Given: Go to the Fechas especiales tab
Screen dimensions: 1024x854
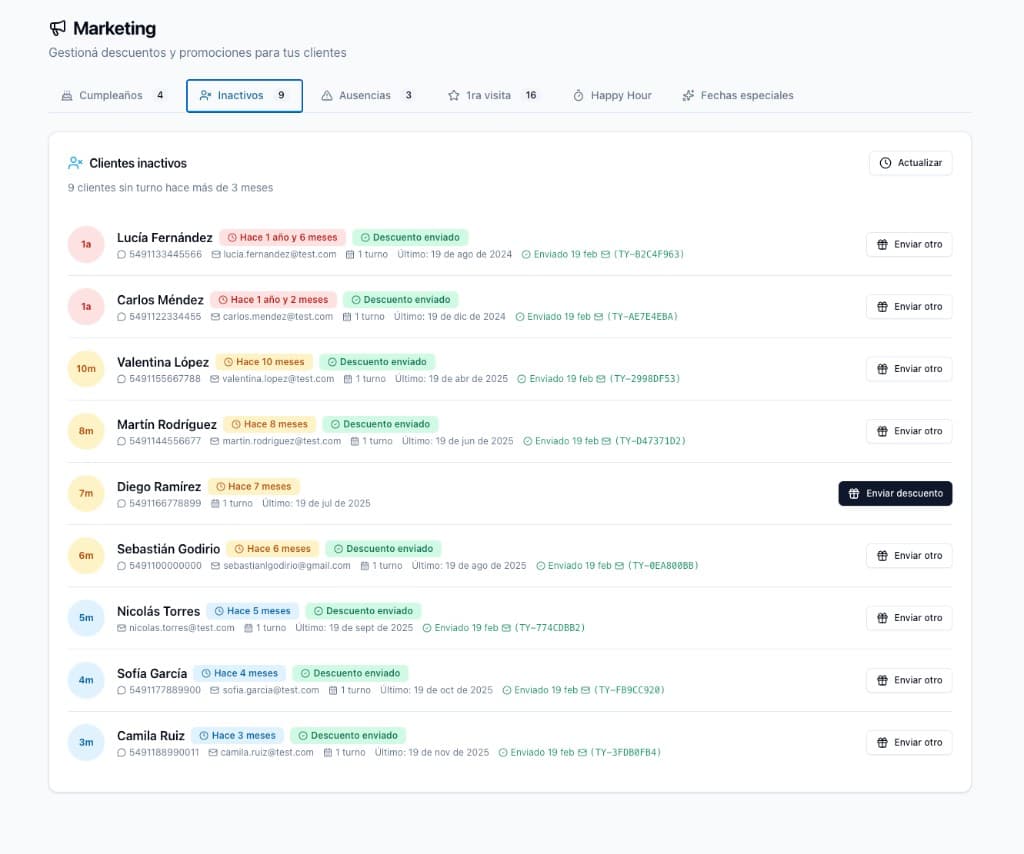Looking at the screenshot, I should click(737, 95).
